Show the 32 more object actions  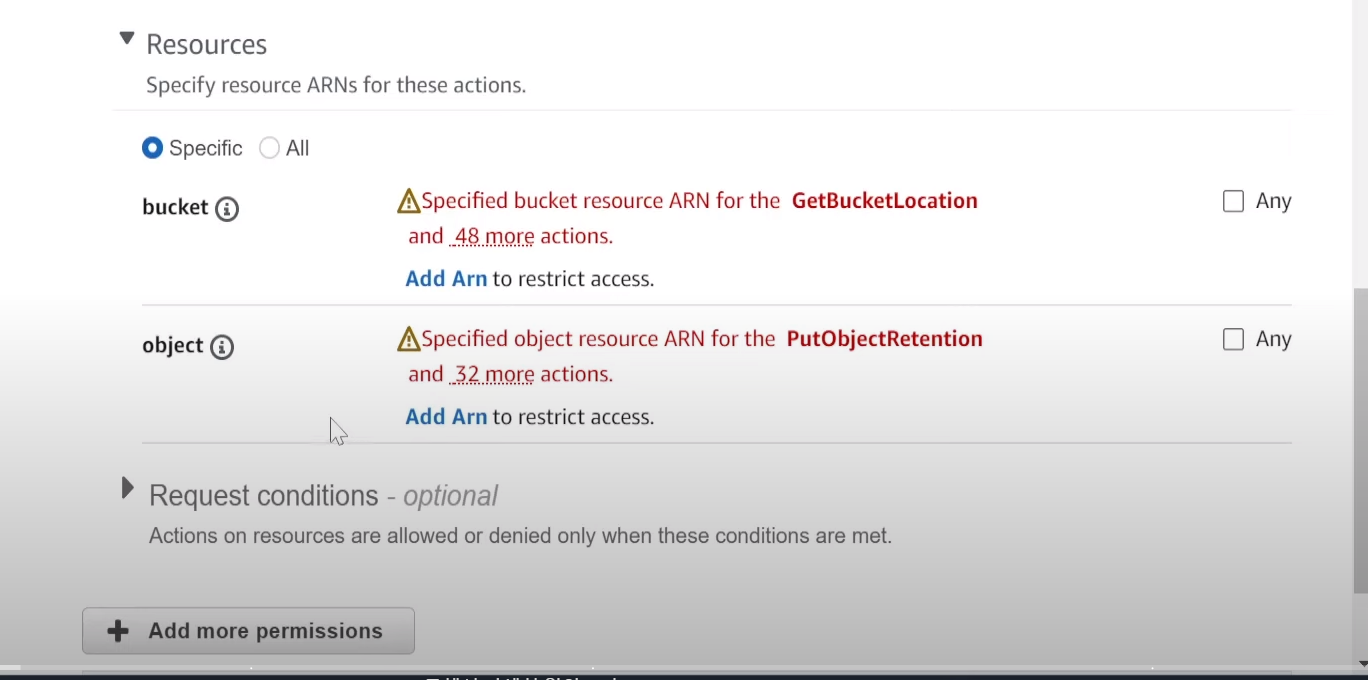(494, 375)
